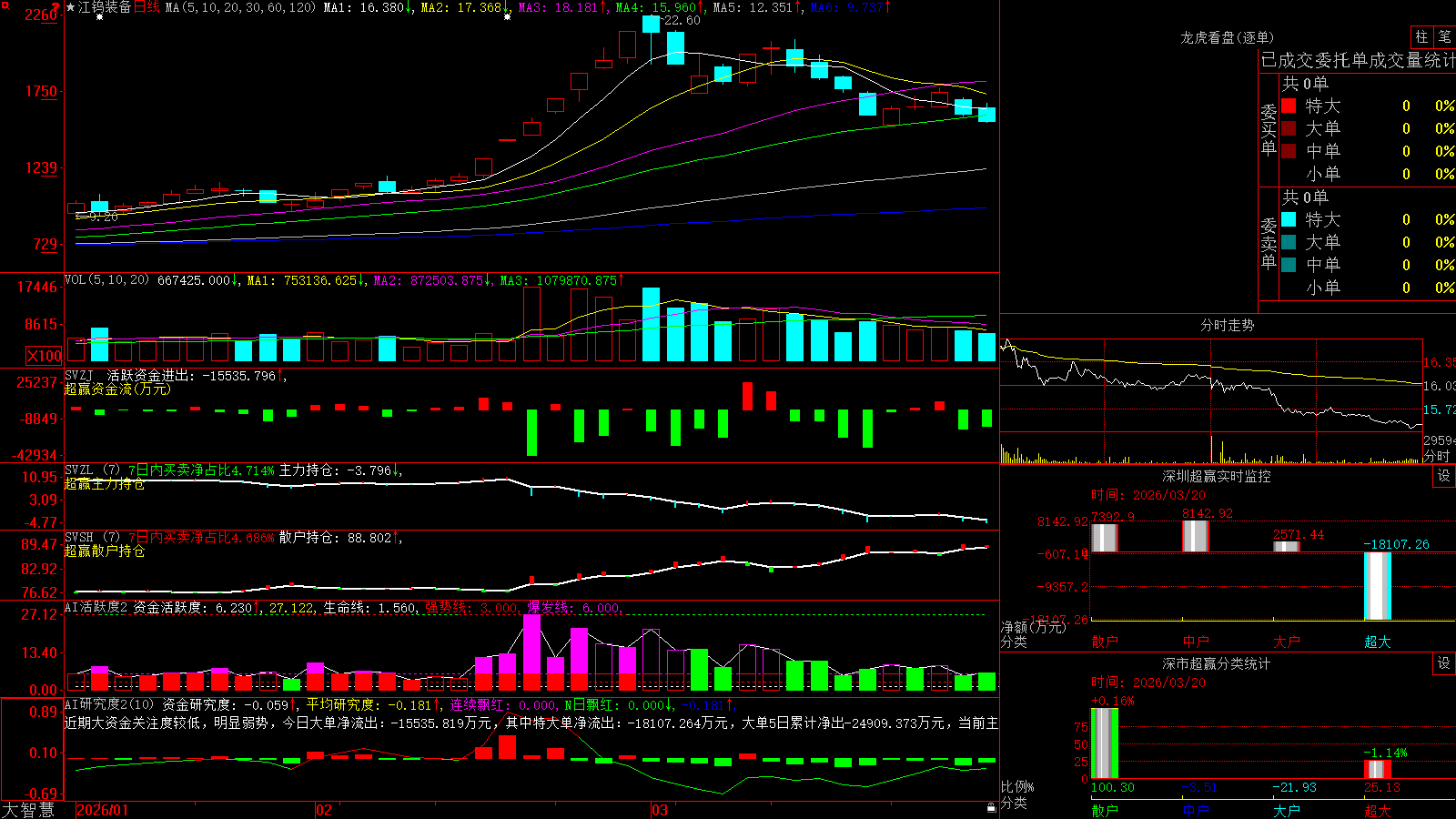This screenshot has width=1456, height=819.
Task: Click the cyan 特大 sell order swatch
Action: pos(1289,219)
